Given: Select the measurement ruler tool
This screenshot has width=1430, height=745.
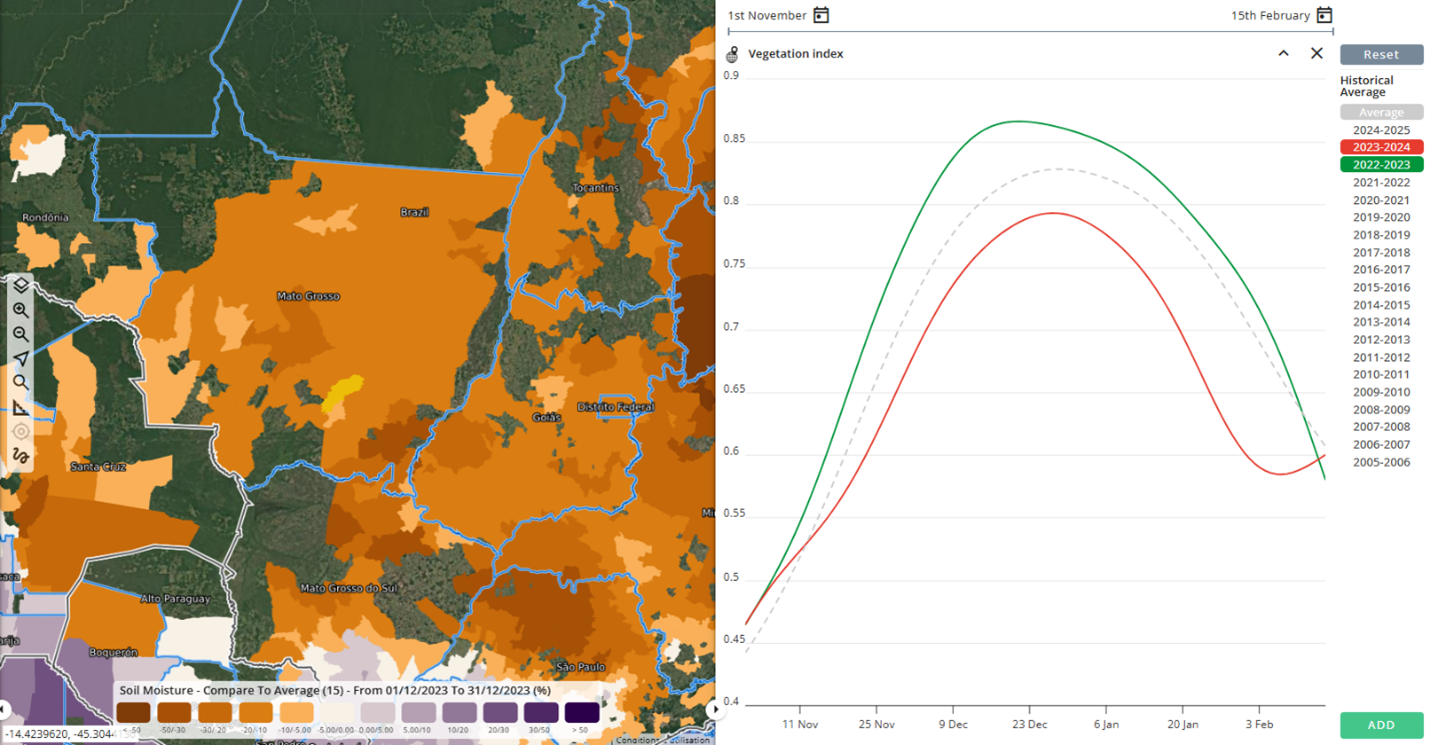Looking at the screenshot, I should [20, 406].
